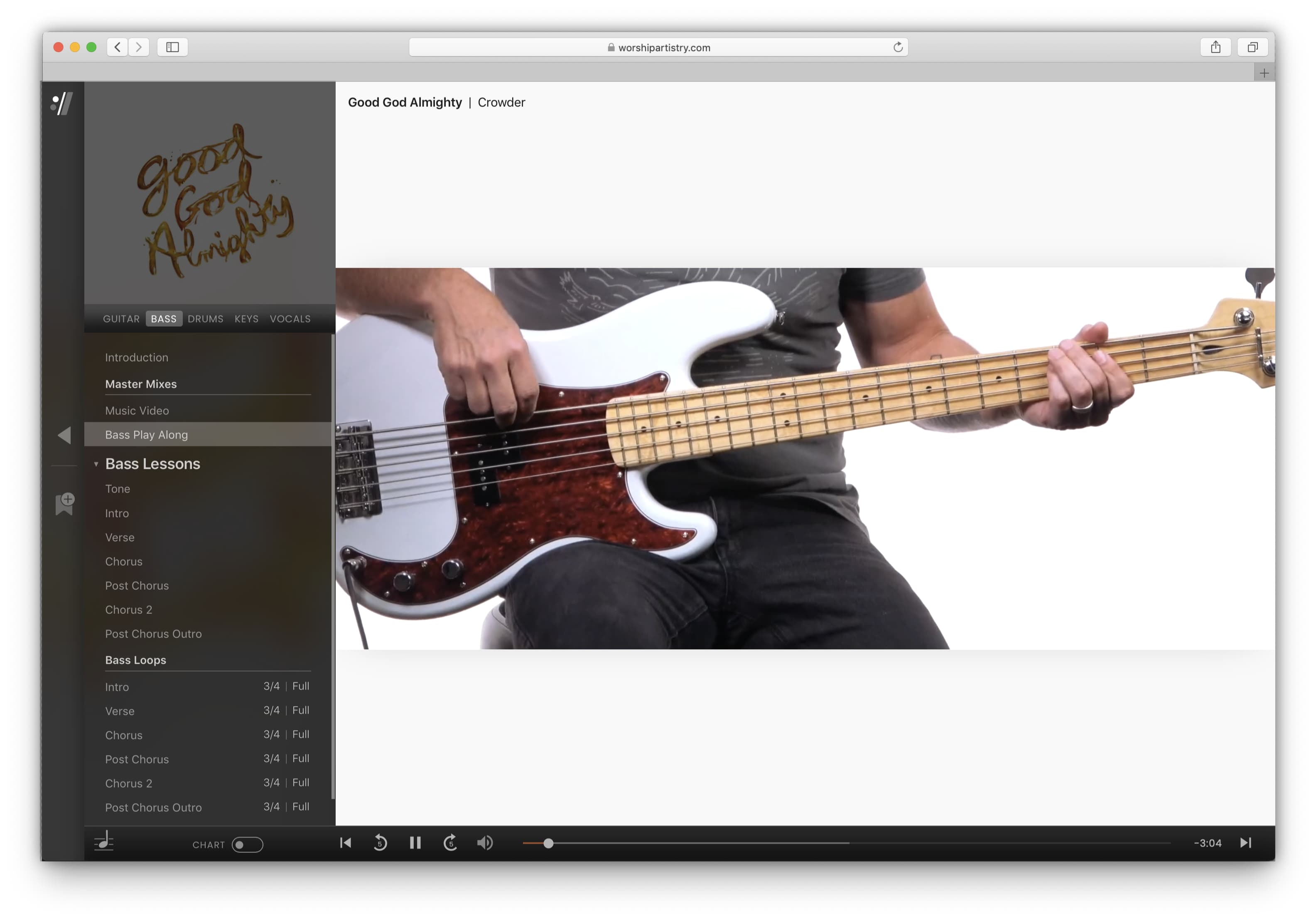Screen dimensions: 1316x921
Task: Collapse the Bass Lessons section
Action: pos(96,464)
